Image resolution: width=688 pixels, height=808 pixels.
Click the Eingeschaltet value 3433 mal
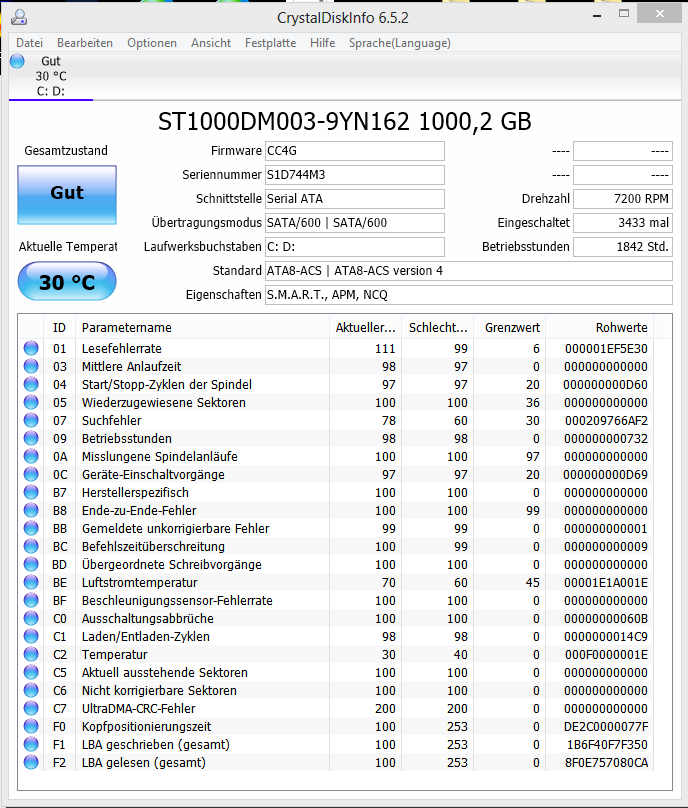click(x=623, y=223)
